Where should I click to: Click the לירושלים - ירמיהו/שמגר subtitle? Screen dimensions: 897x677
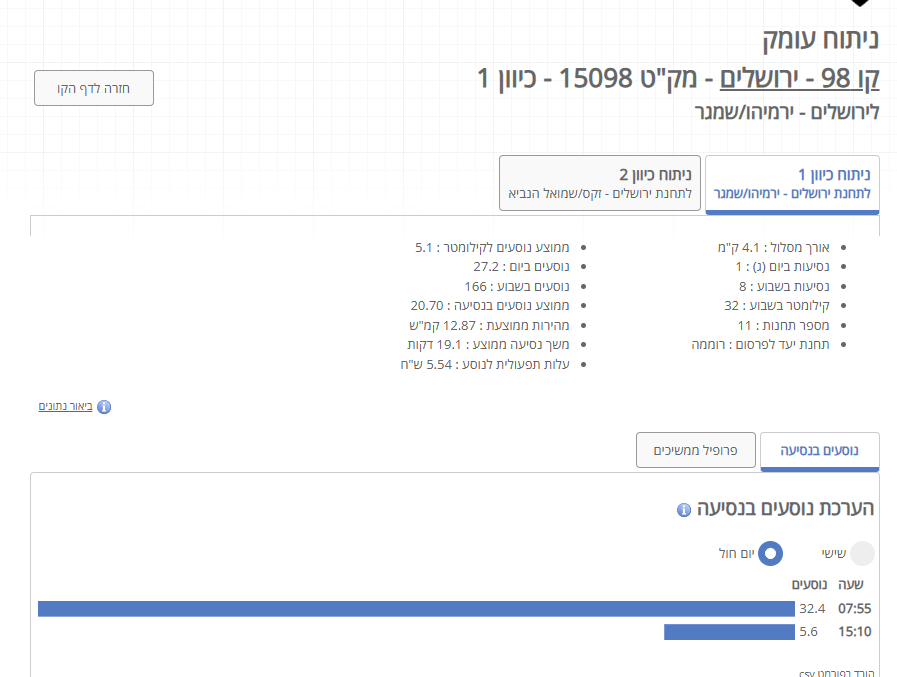pos(787,112)
